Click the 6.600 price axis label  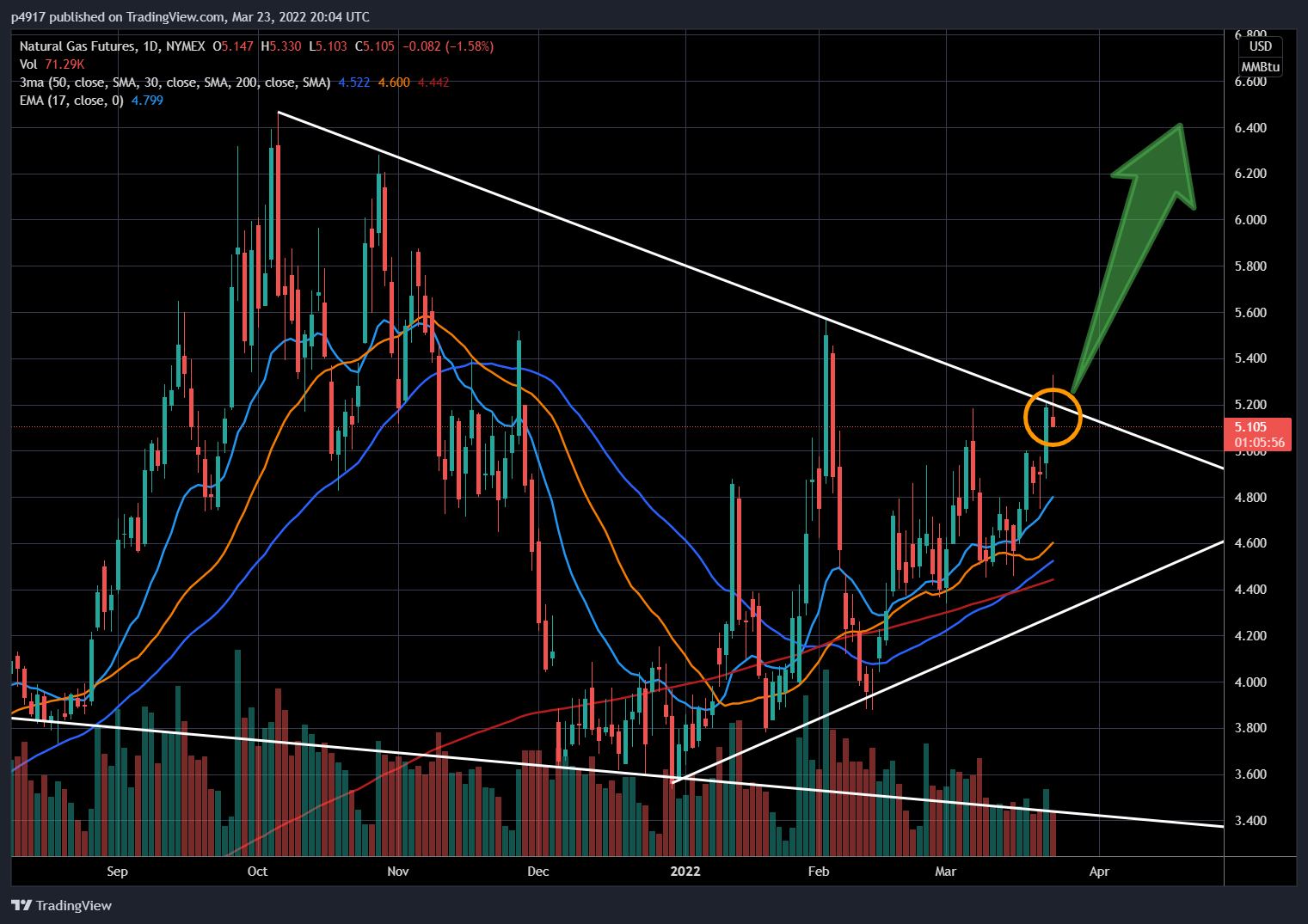click(1250, 82)
